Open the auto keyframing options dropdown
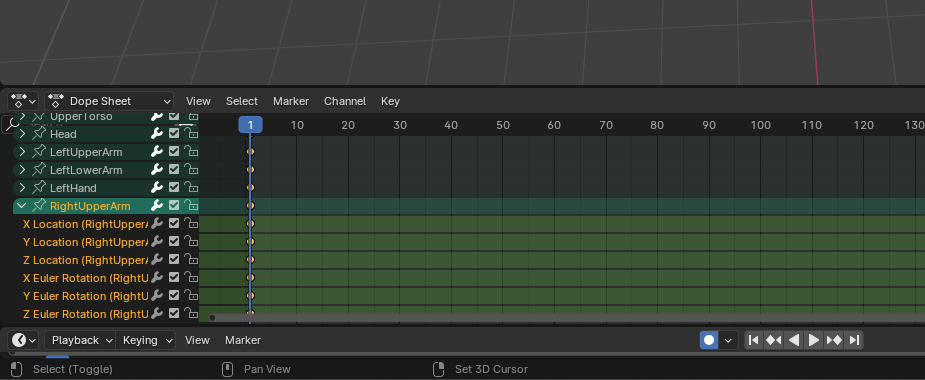The width and height of the screenshot is (925, 380). coord(728,340)
